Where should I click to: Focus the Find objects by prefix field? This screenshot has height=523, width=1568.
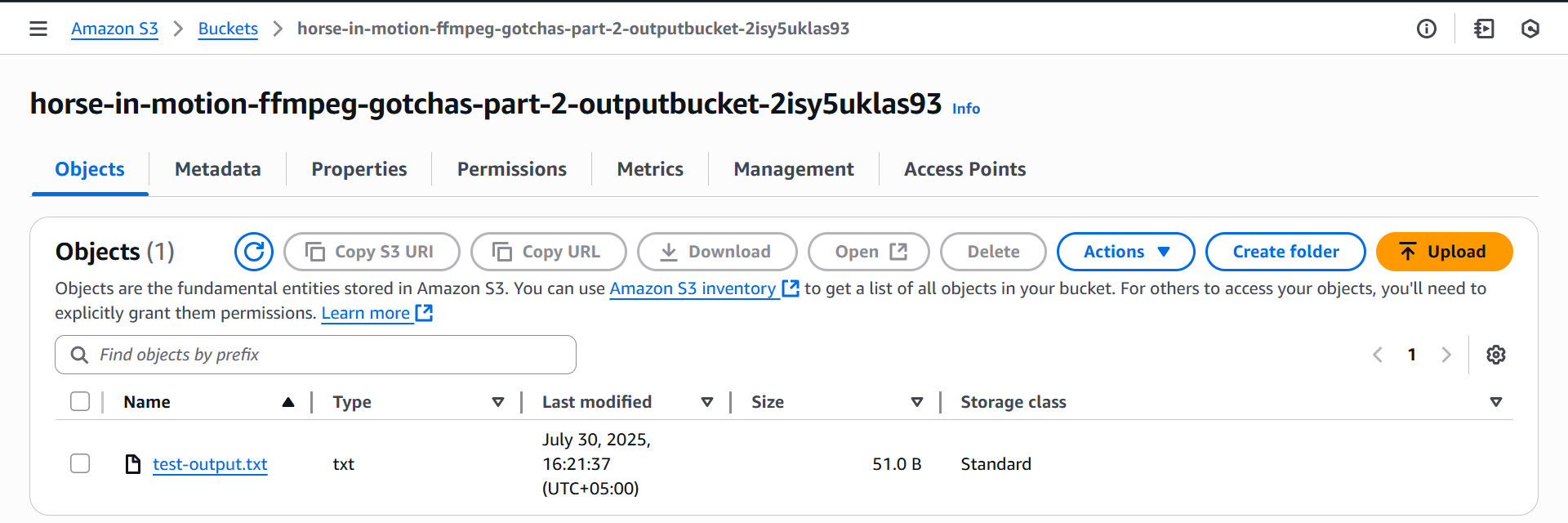(315, 355)
